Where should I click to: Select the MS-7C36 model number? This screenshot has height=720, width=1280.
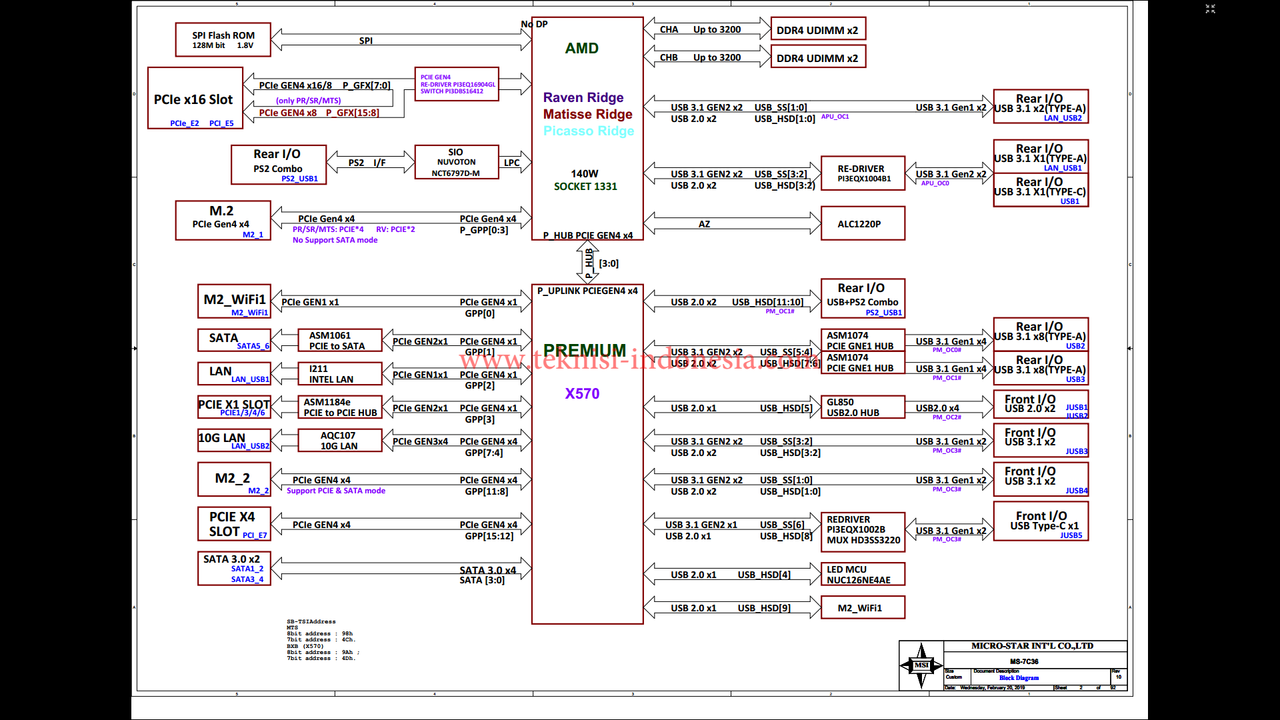point(1022,661)
